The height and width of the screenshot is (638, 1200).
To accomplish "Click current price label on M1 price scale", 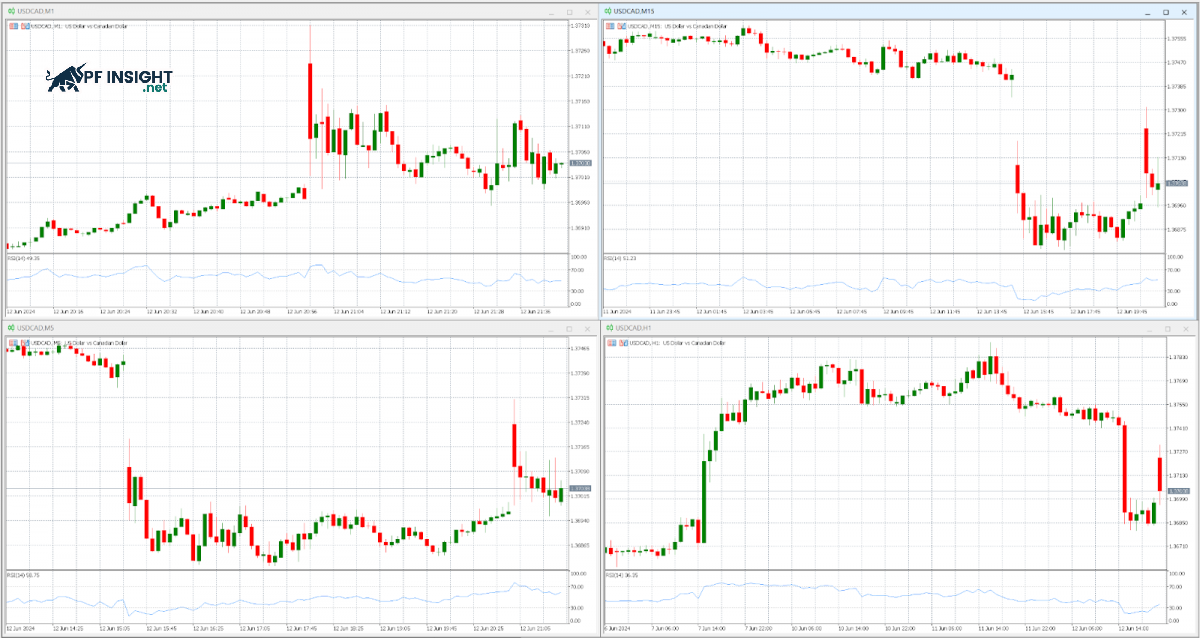I will (580, 163).
